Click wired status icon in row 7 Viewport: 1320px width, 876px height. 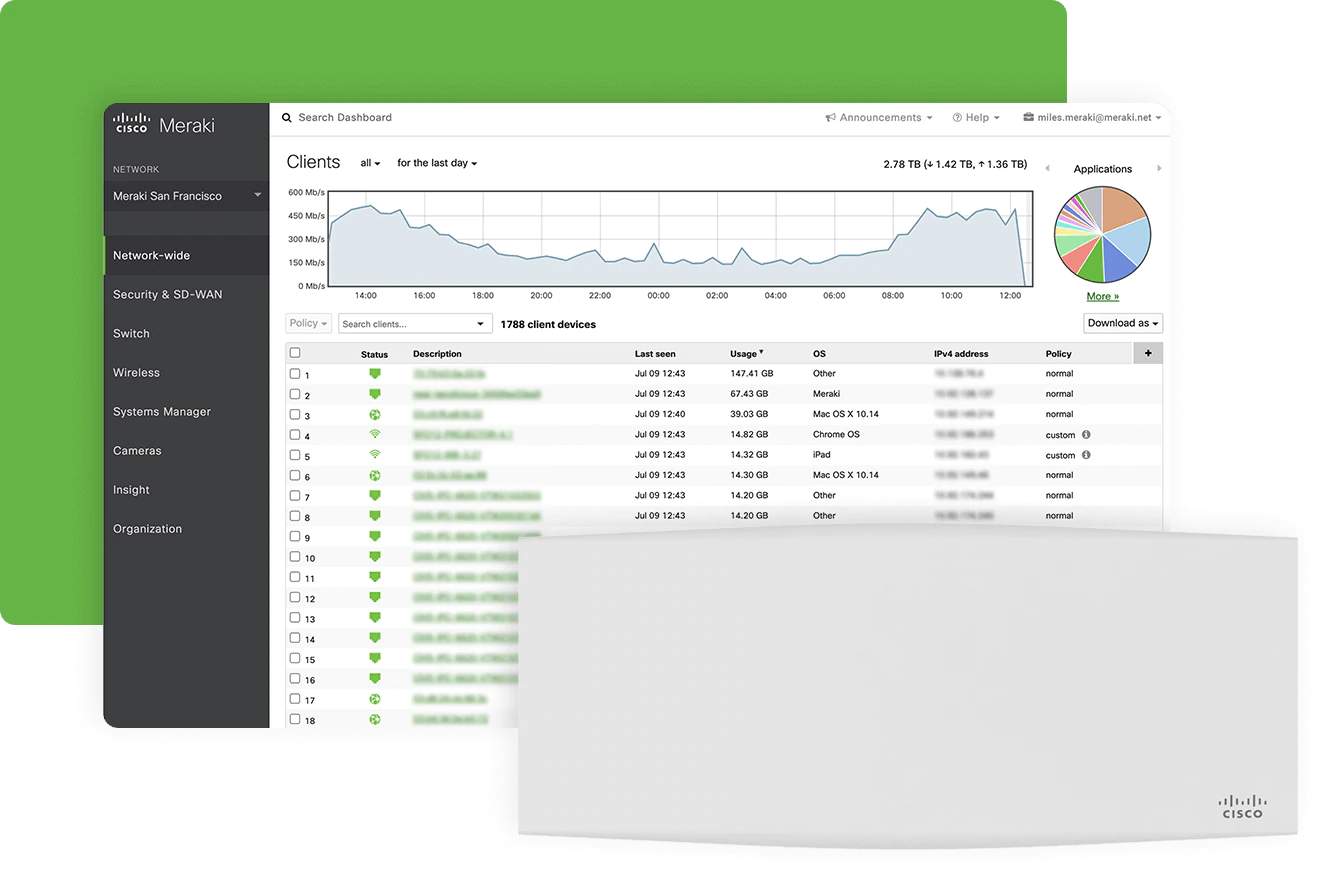click(x=375, y=495)
